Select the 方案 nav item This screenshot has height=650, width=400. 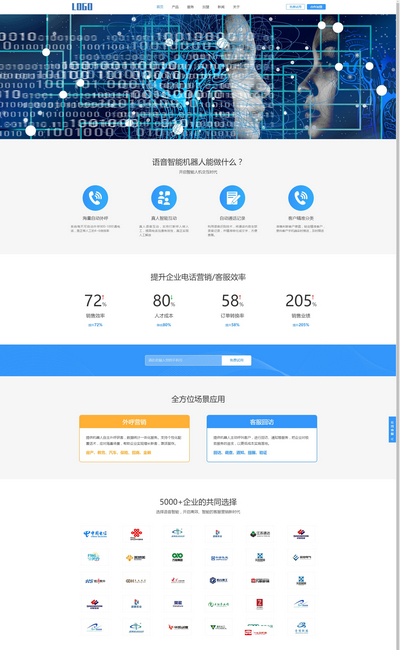[206, 7]
